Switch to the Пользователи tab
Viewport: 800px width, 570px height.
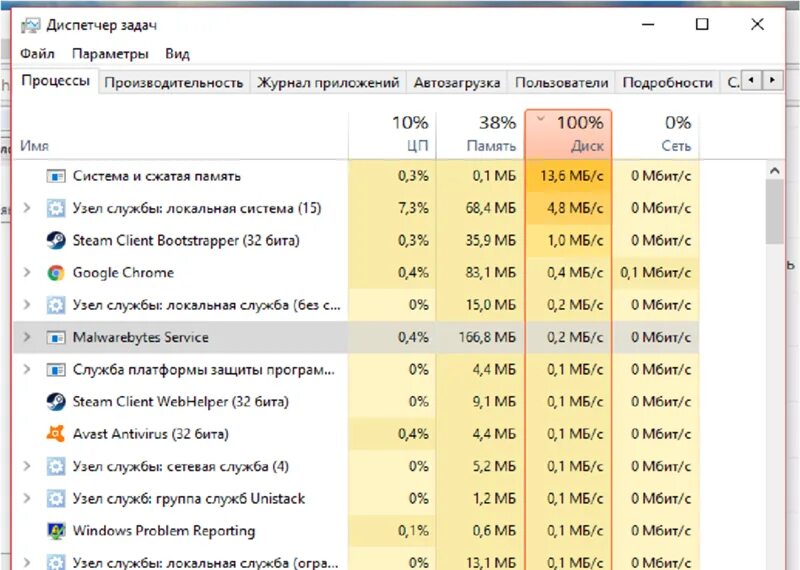[x=561, y=83]
